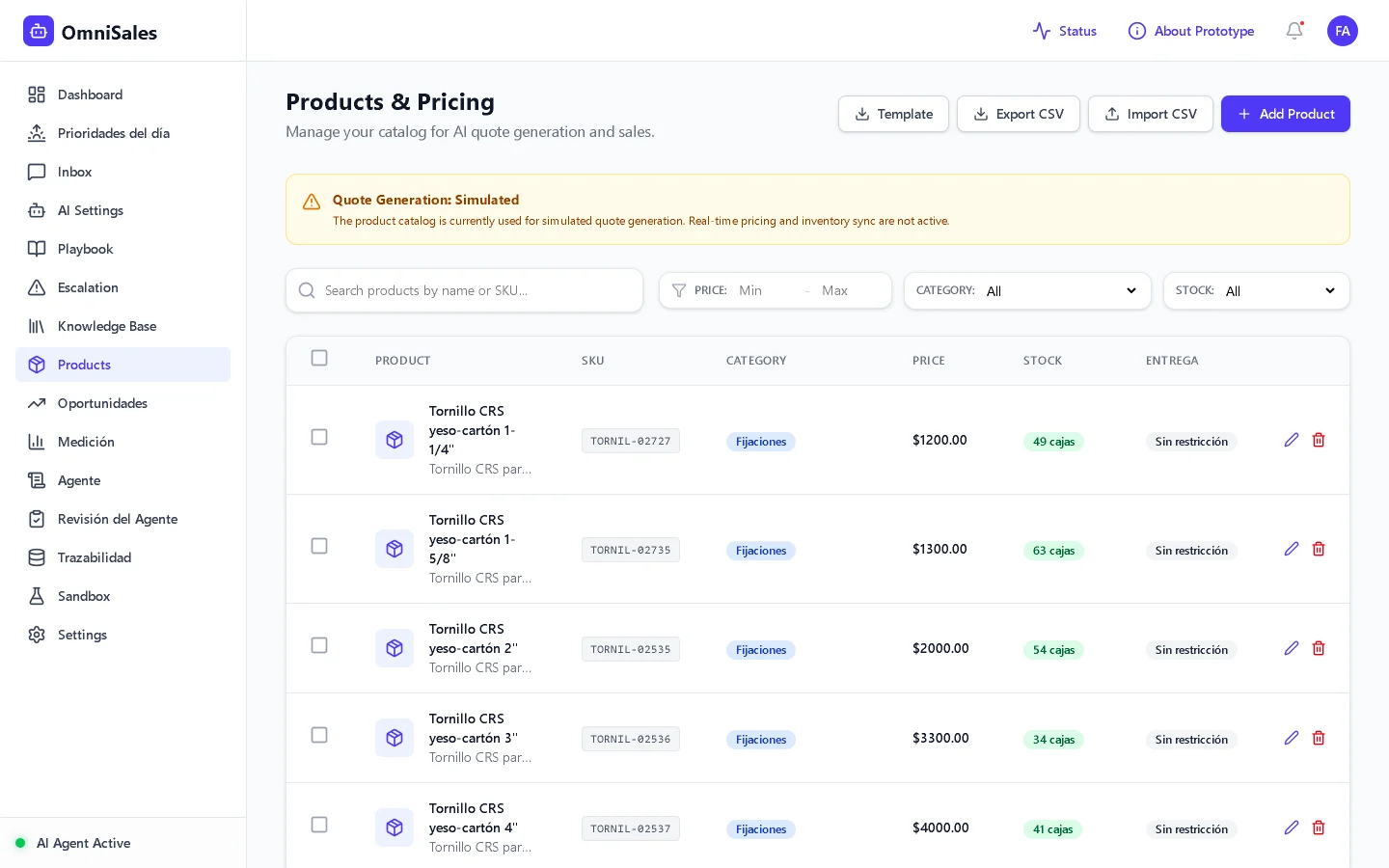Image resolution: width=1389 pixels, height=868 pixels.
Task: Open Inbox from the sidebar
Action: [123, 172]
